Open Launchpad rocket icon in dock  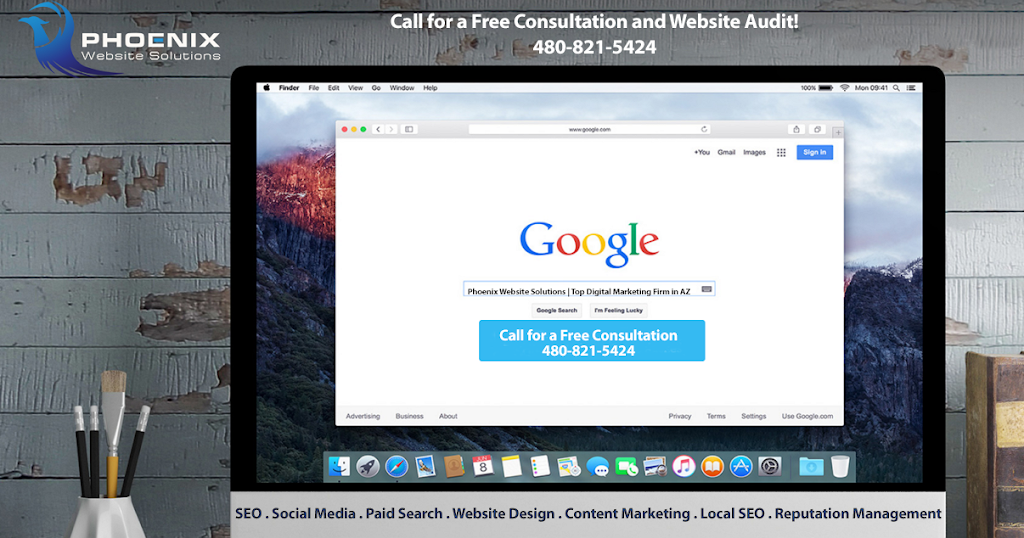368,466
